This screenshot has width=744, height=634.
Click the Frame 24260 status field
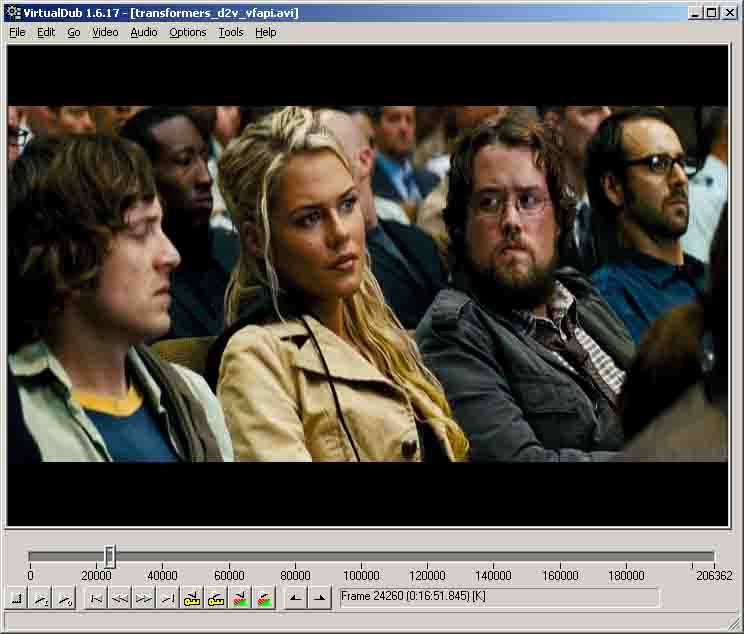coord(499,597)
